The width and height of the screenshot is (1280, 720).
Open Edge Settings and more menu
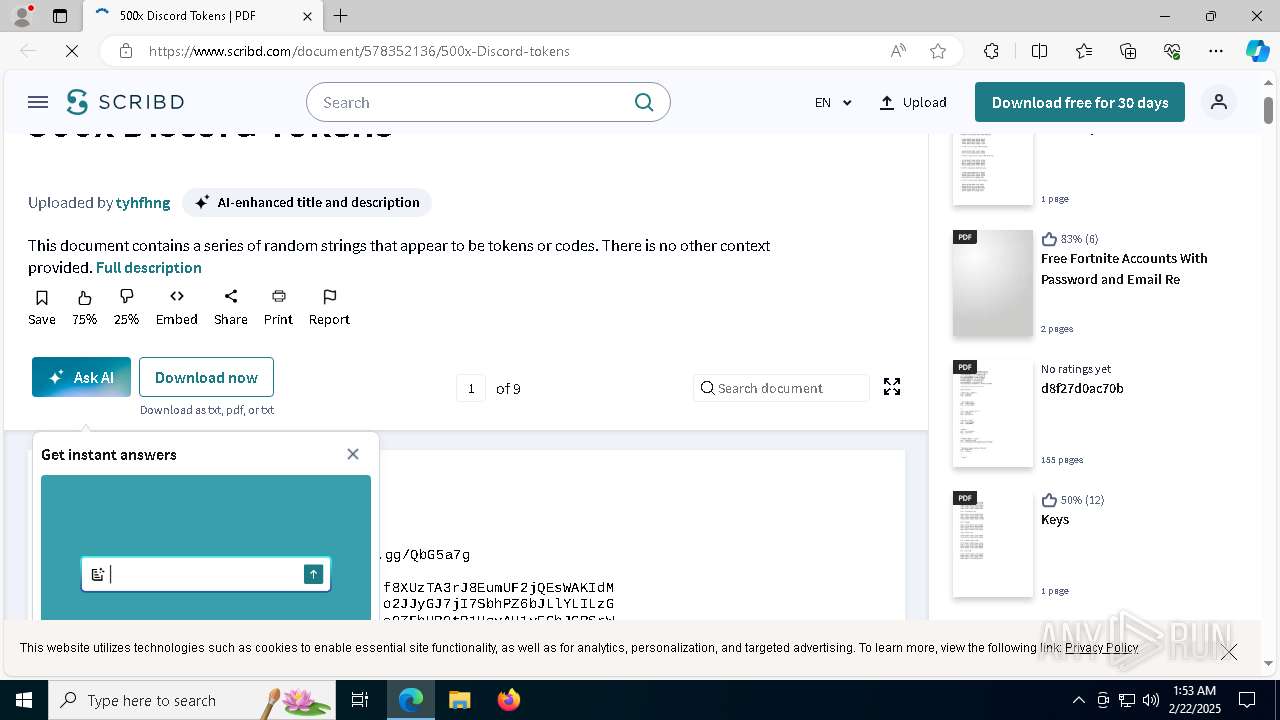tap(1216, 51)
